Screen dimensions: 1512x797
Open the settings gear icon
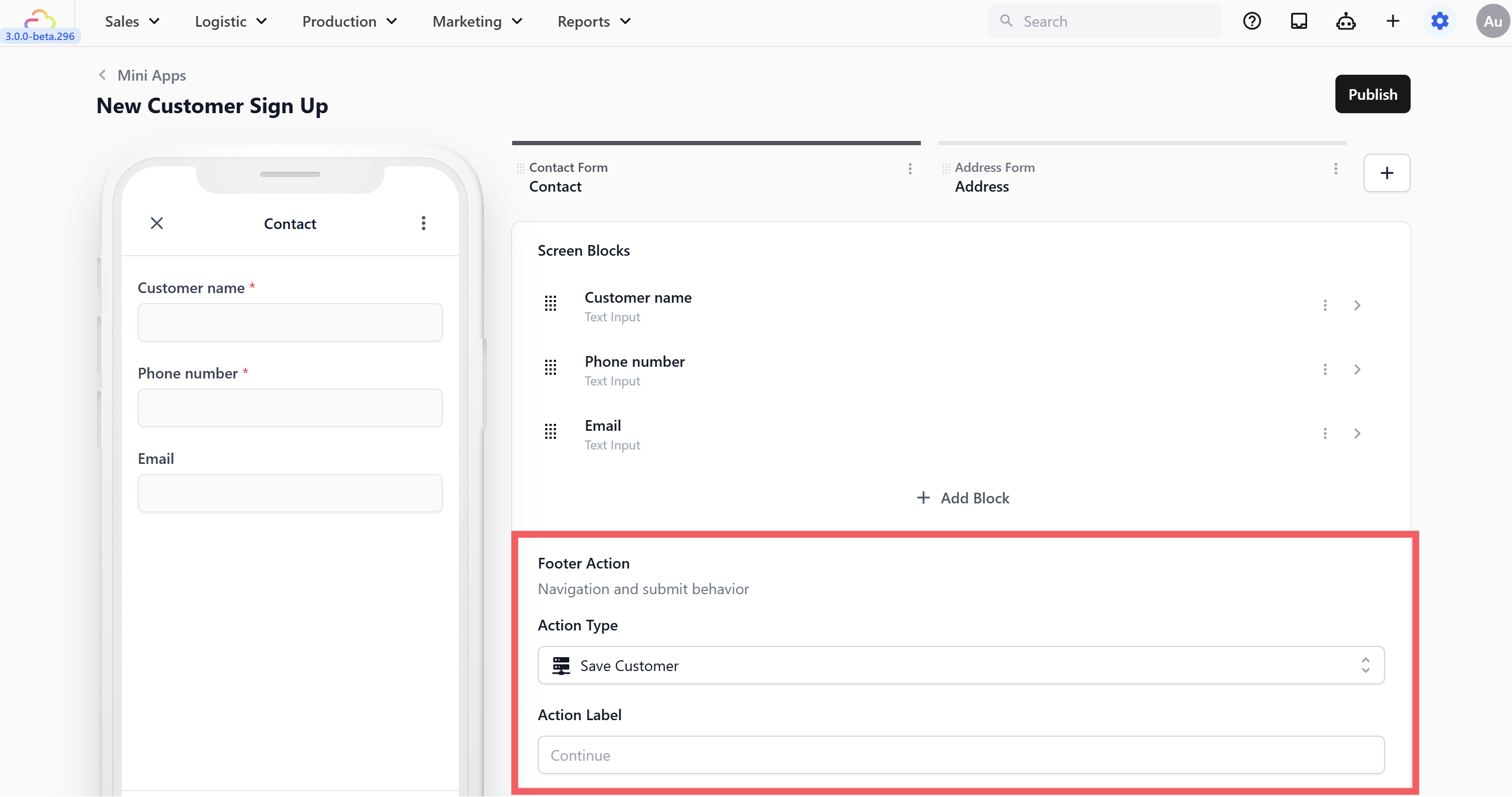[x=1439, y=21]
